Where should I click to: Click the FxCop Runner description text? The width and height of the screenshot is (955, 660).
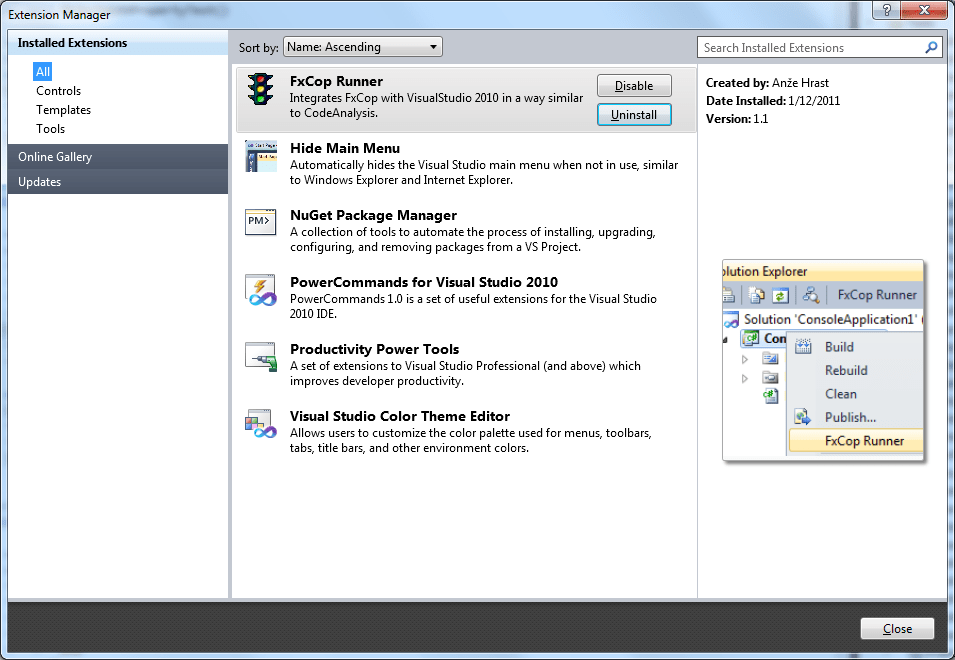click(436, 105)
